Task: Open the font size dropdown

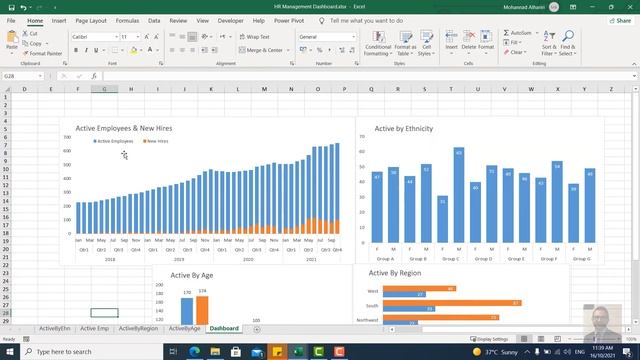Action: [x=138, y=37]
